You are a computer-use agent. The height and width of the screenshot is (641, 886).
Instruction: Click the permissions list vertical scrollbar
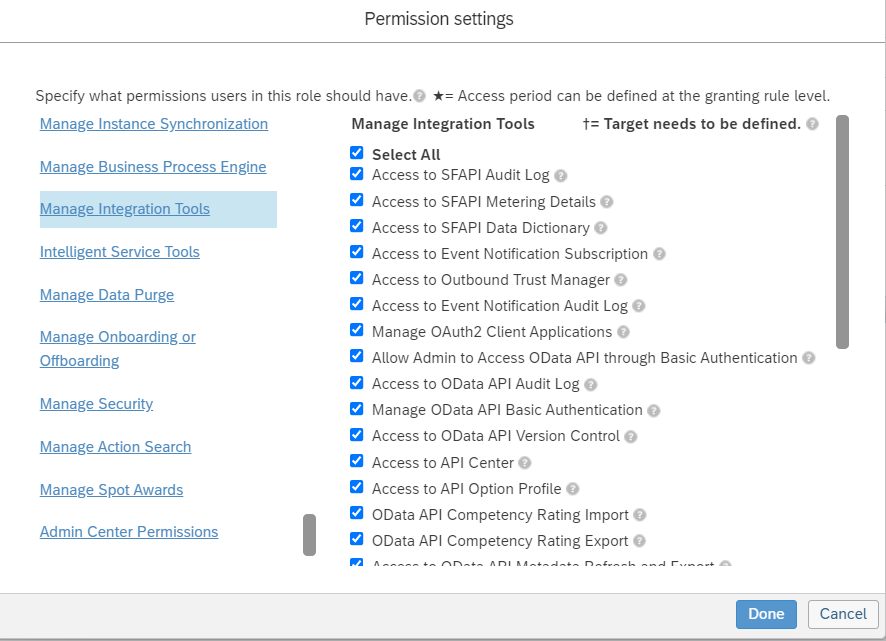click(842, 232)
